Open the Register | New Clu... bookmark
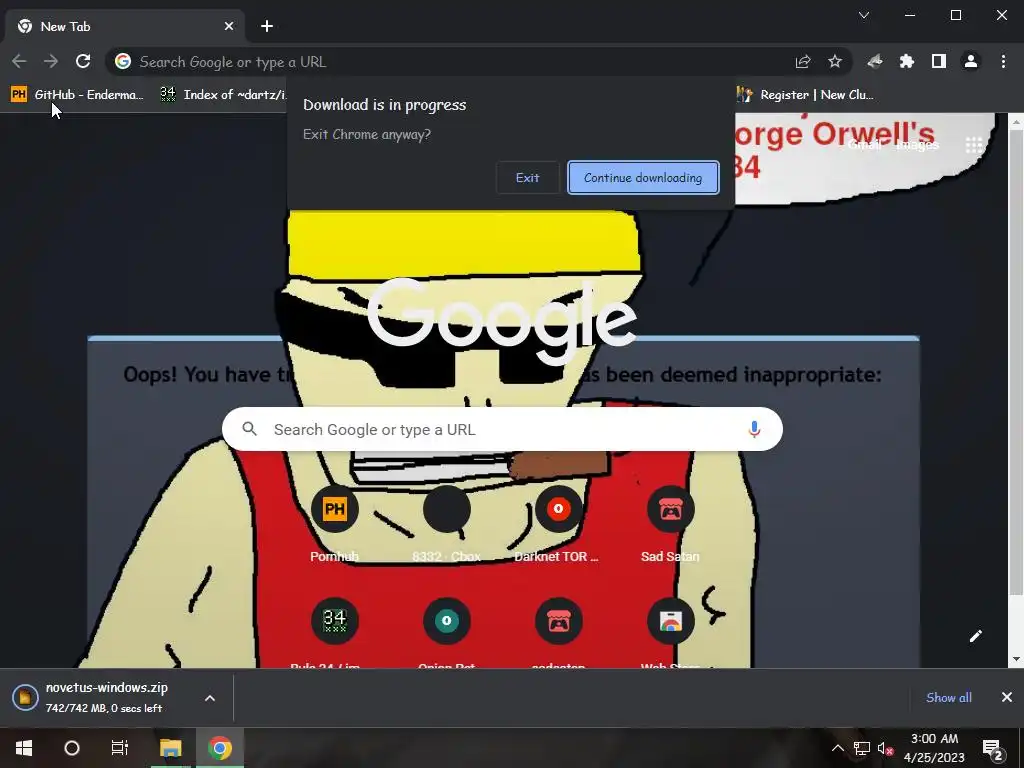The width and height of the screenshot is (1024, 768). pos(805,95)
